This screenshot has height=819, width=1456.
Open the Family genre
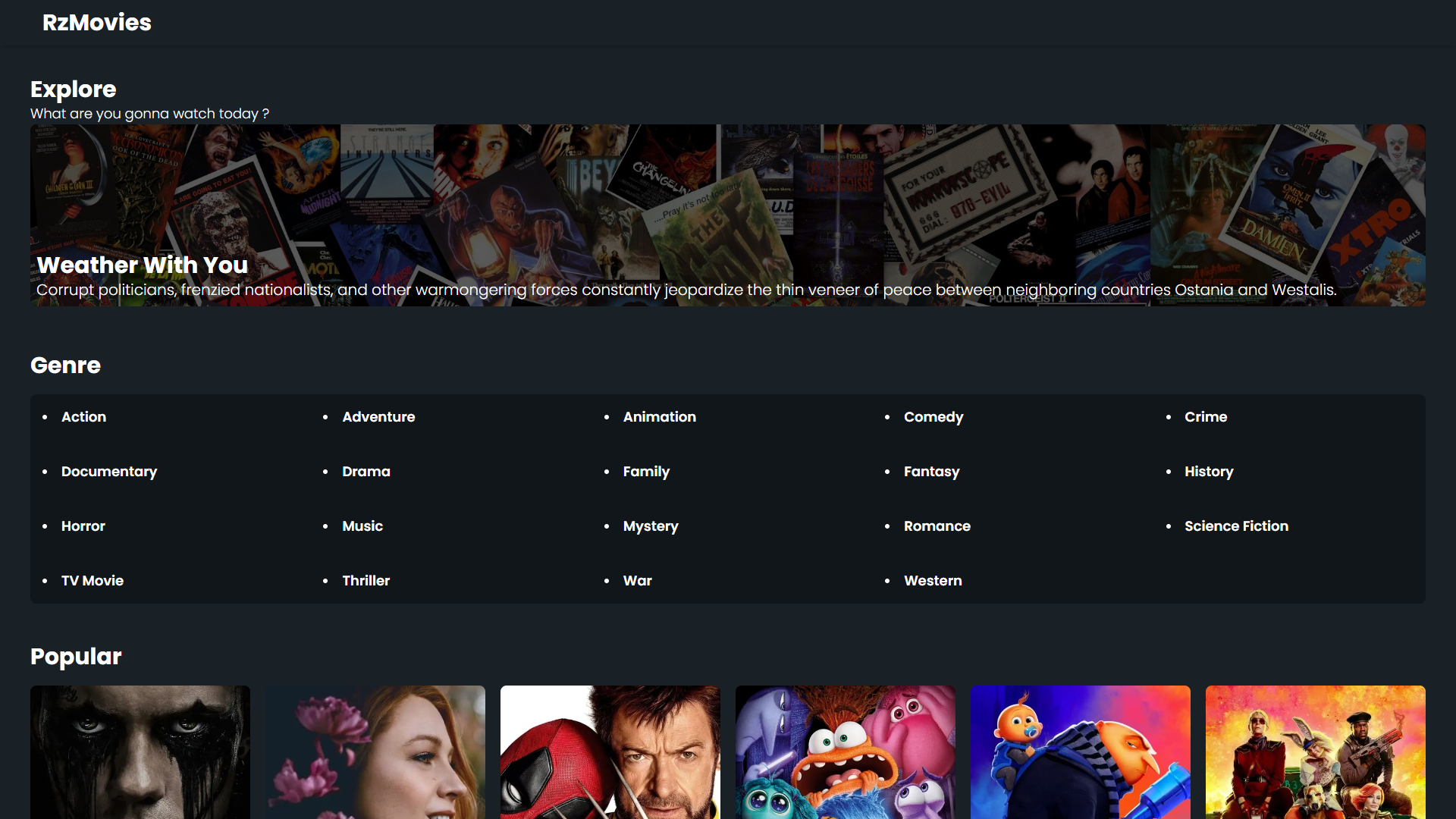point(645,471)
